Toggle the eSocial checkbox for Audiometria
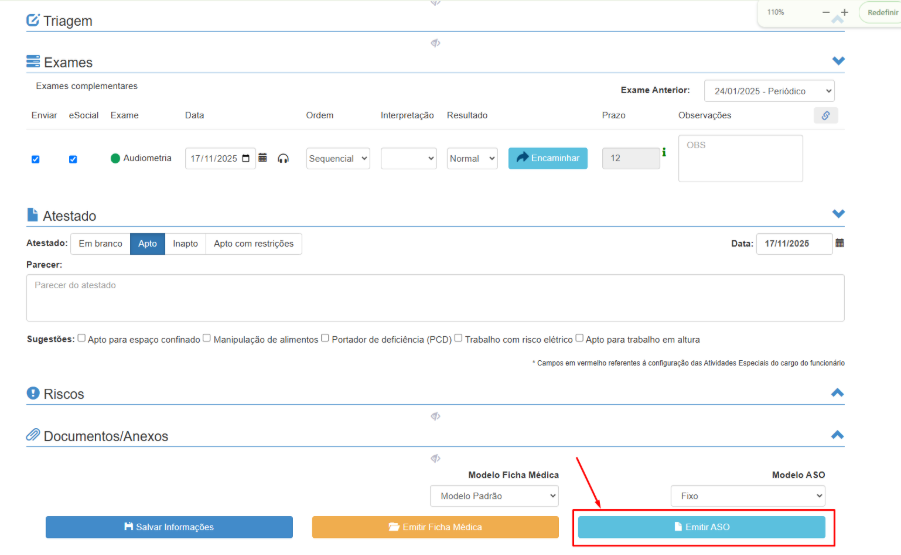The image size is (901, 555). 73,159
